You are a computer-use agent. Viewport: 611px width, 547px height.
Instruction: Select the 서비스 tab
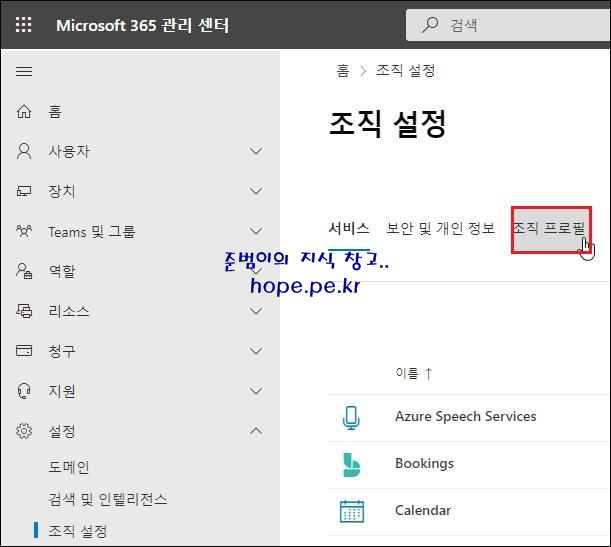(349, 228)
